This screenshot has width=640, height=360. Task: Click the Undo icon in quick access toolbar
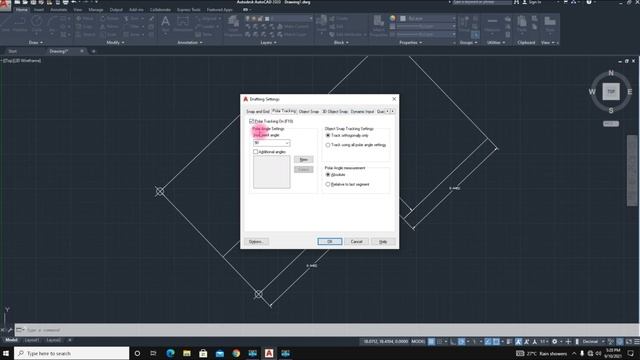(73, 2)
